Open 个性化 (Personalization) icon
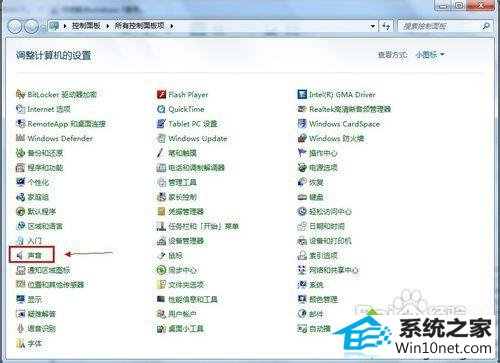 [x=21, y=182]
